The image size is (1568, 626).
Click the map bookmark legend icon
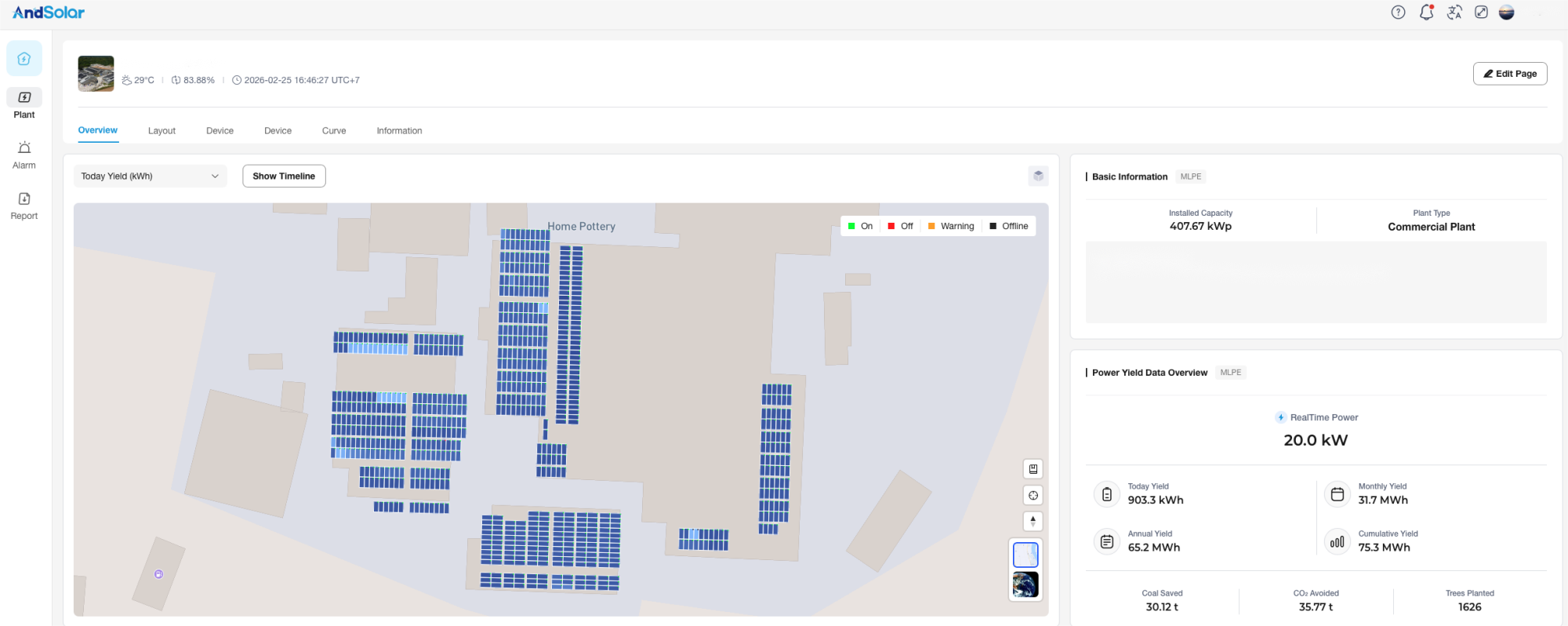[1033, 469]
